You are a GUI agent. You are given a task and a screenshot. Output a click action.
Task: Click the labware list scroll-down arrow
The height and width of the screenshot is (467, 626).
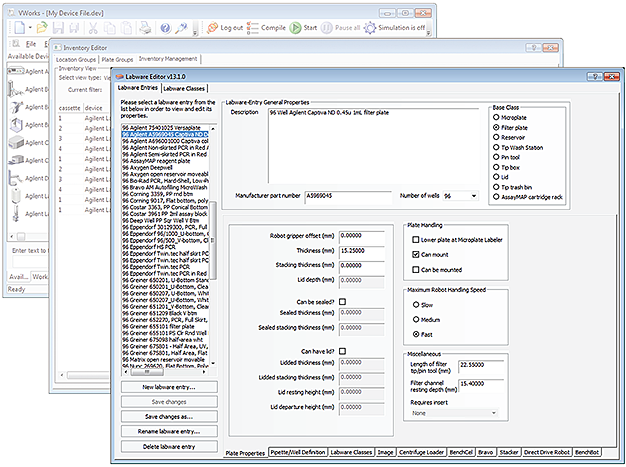coord(213,363)
